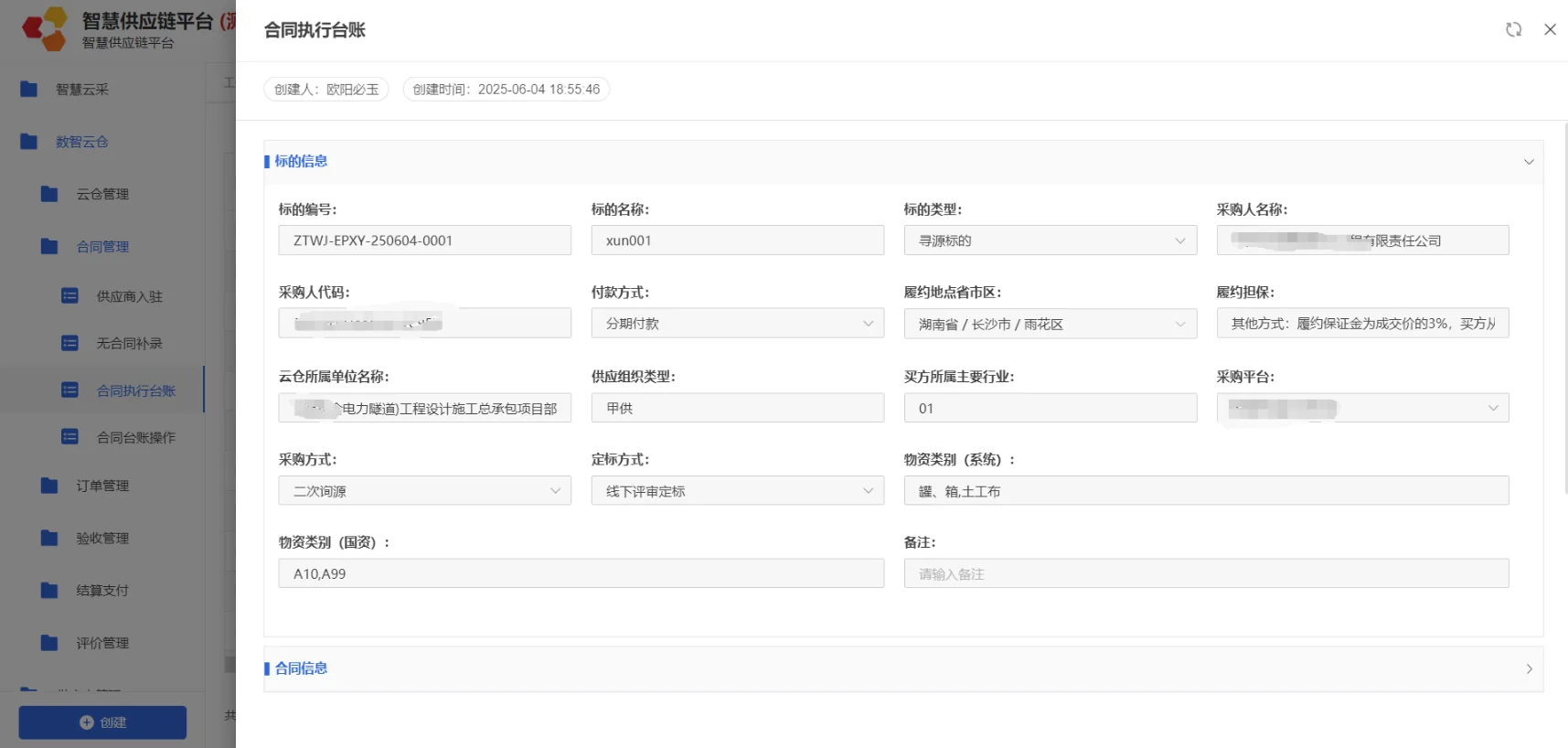Open the 付款方式 dropdown
The width and height of the screenshot is (1568, 748).
[x=738, y=323]
